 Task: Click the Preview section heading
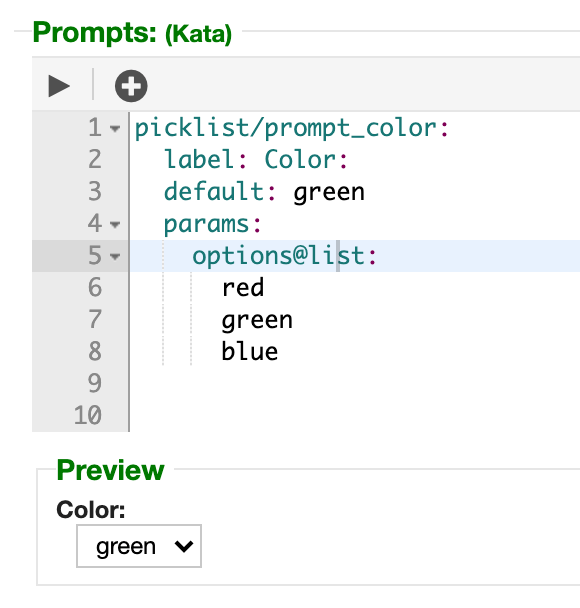110,470
